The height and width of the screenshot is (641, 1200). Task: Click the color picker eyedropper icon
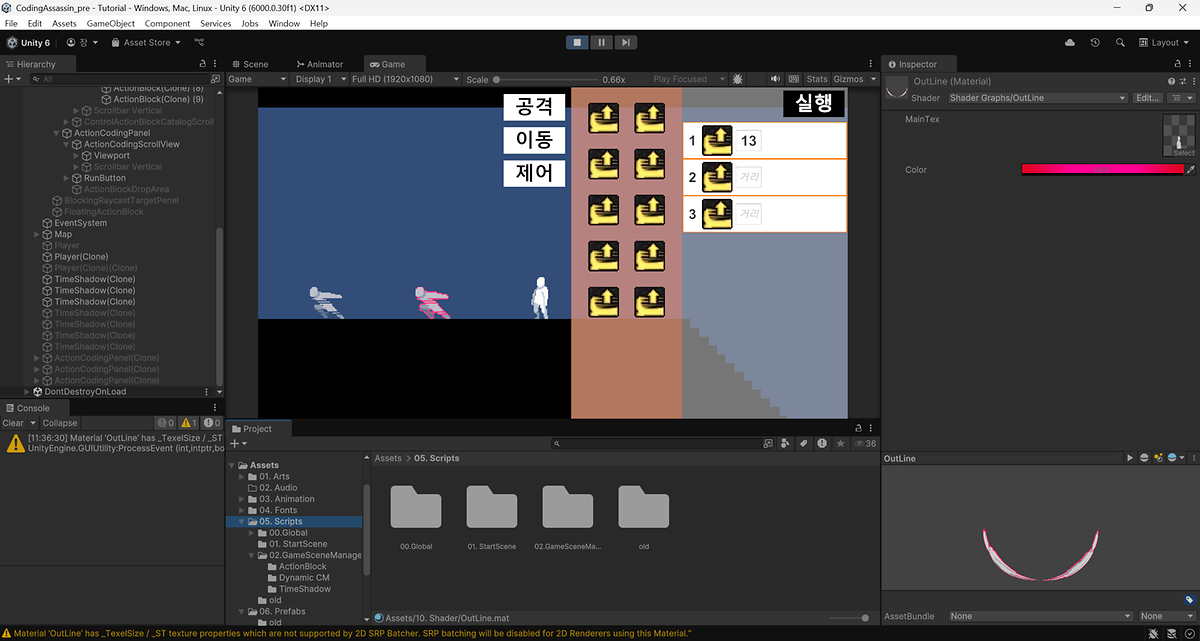(x=1190, y=170)
